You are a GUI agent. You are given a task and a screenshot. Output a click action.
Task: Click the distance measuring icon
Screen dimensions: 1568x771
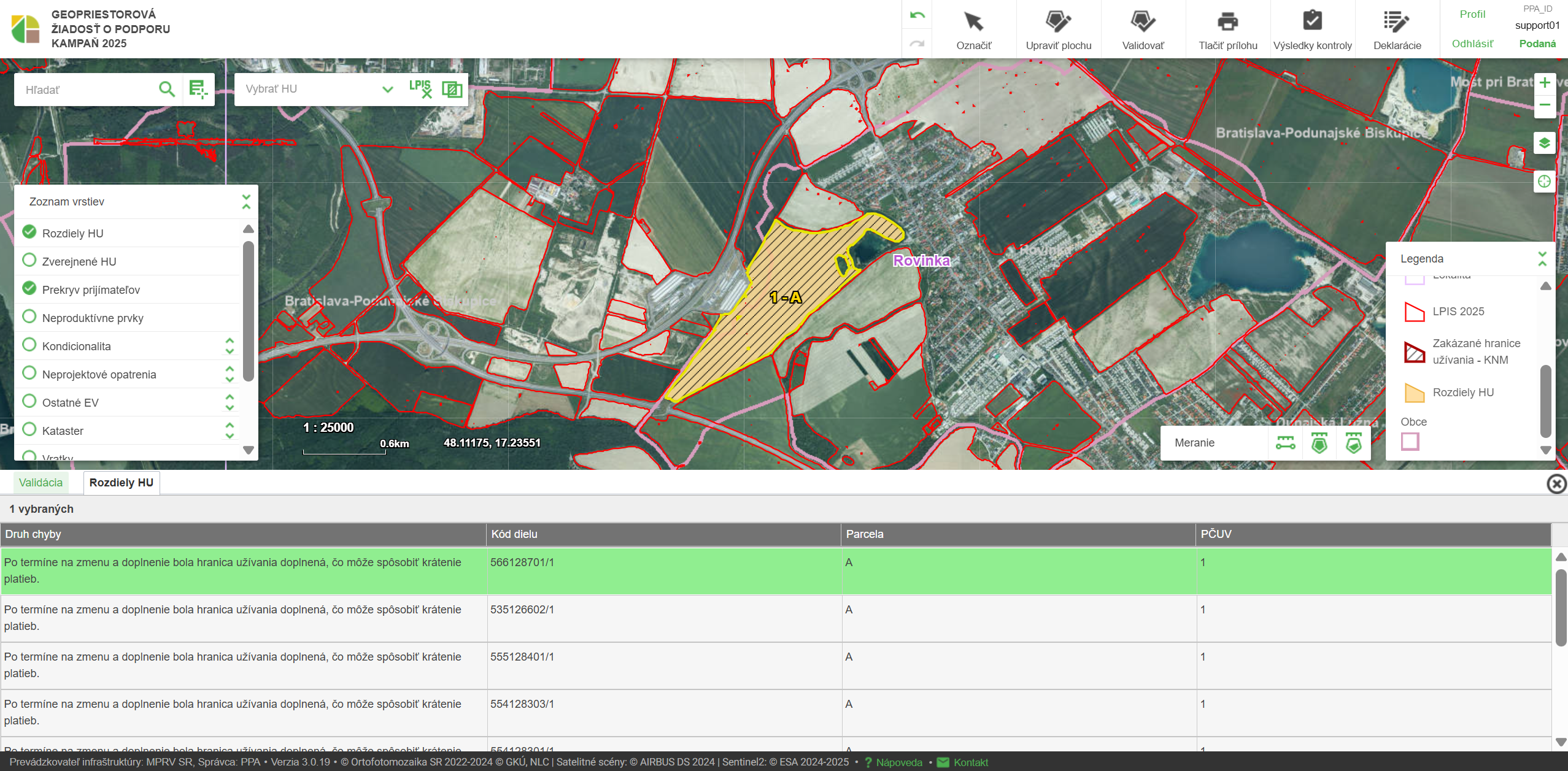pyautogui.click(x=1285, y=443)
